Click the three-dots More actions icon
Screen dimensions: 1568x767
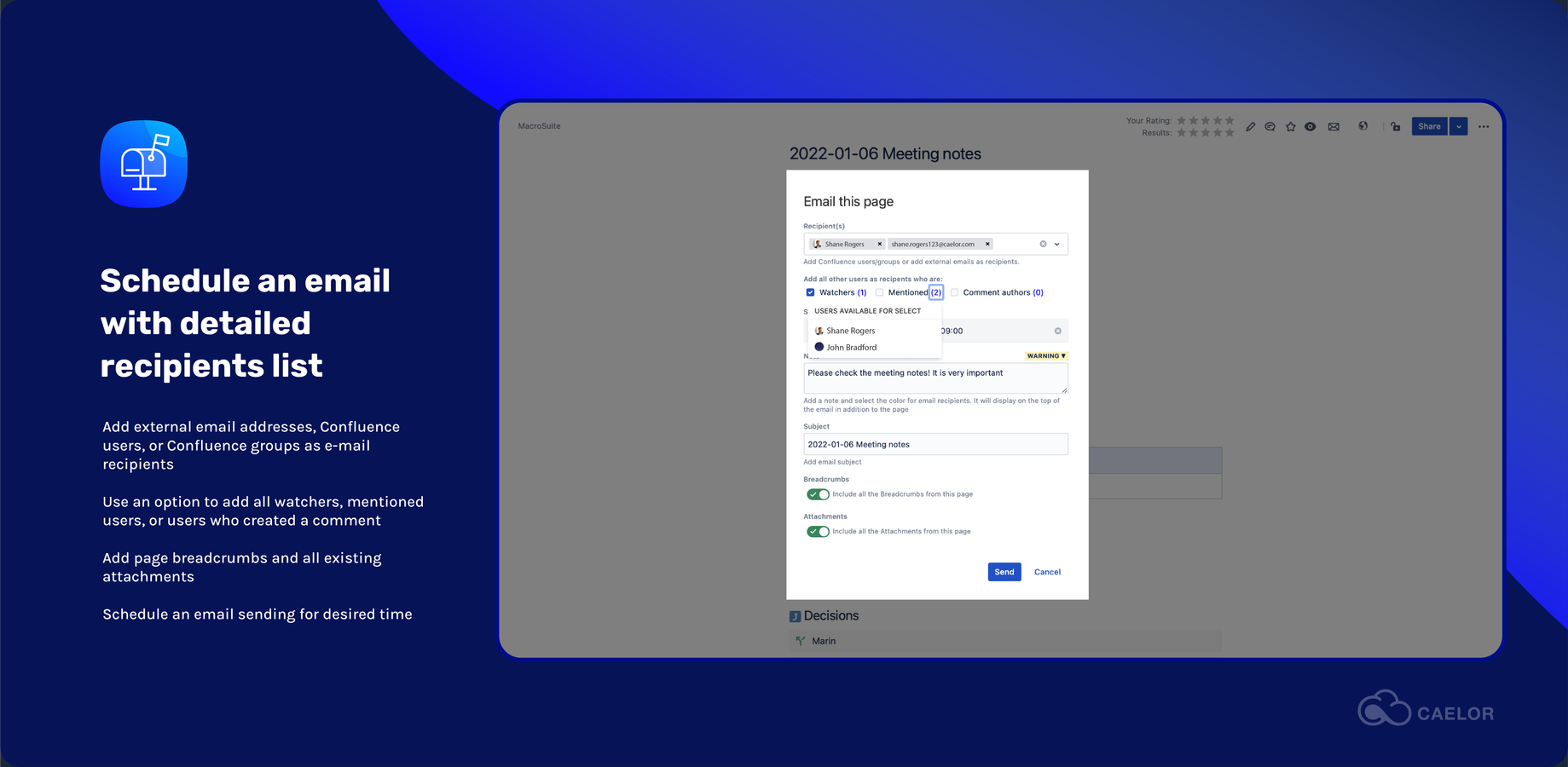(1484, 127)
